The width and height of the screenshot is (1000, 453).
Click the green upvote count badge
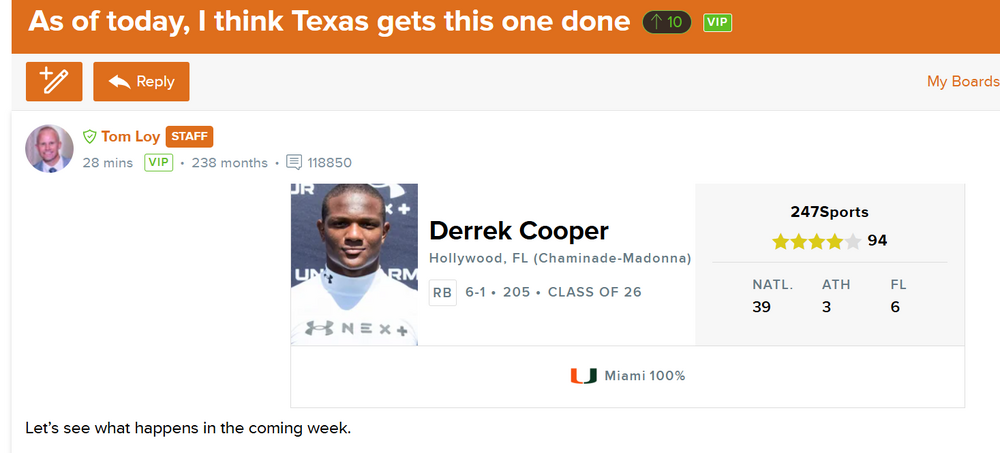coord(667,21)
